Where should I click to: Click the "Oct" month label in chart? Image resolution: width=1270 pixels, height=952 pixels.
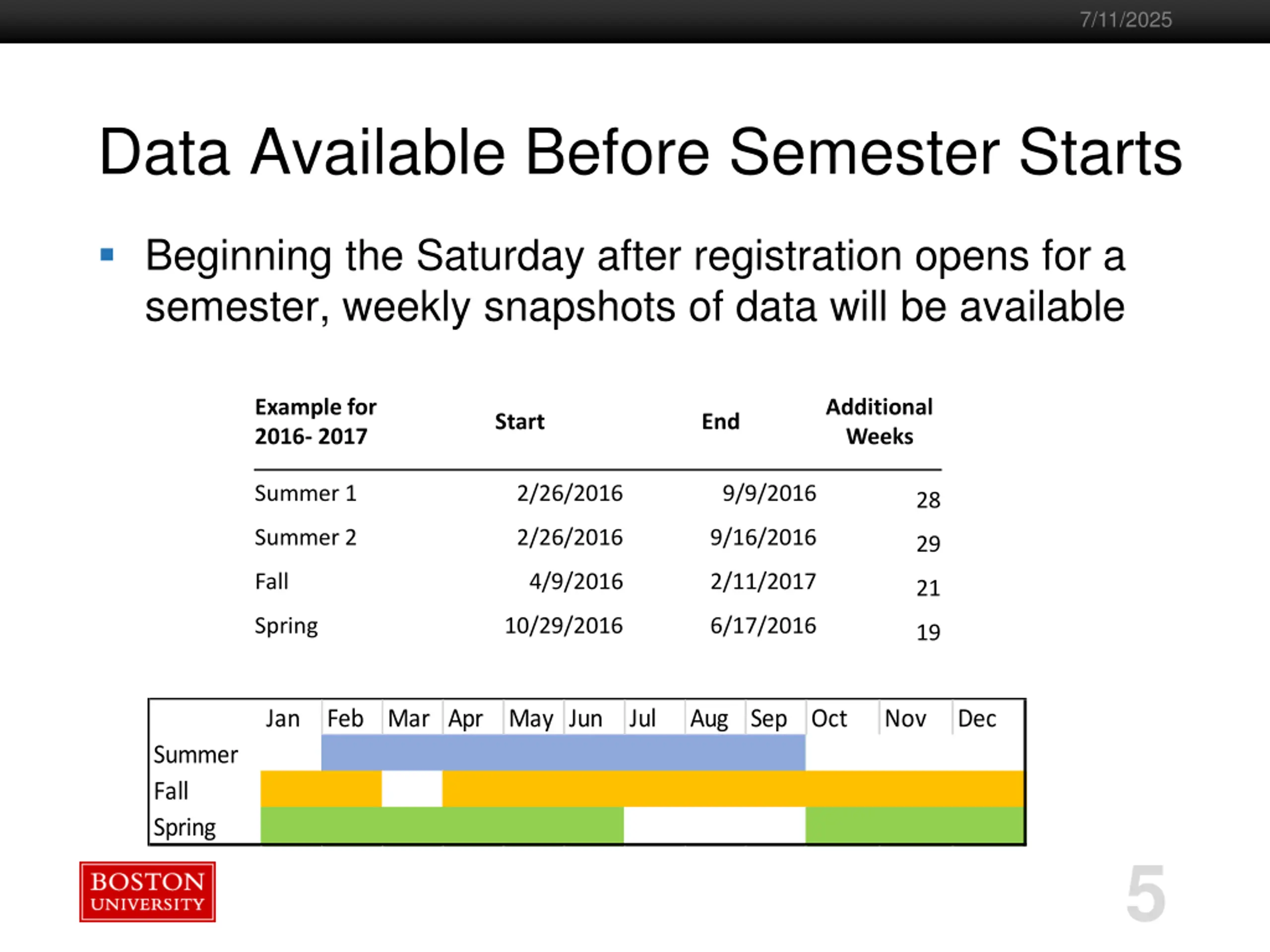[828, 718]
